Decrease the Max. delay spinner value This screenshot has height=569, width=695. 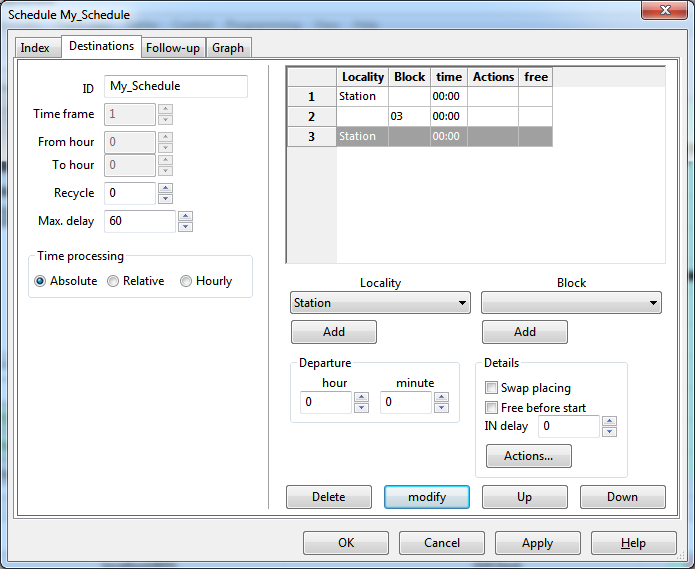pos(185,227)
